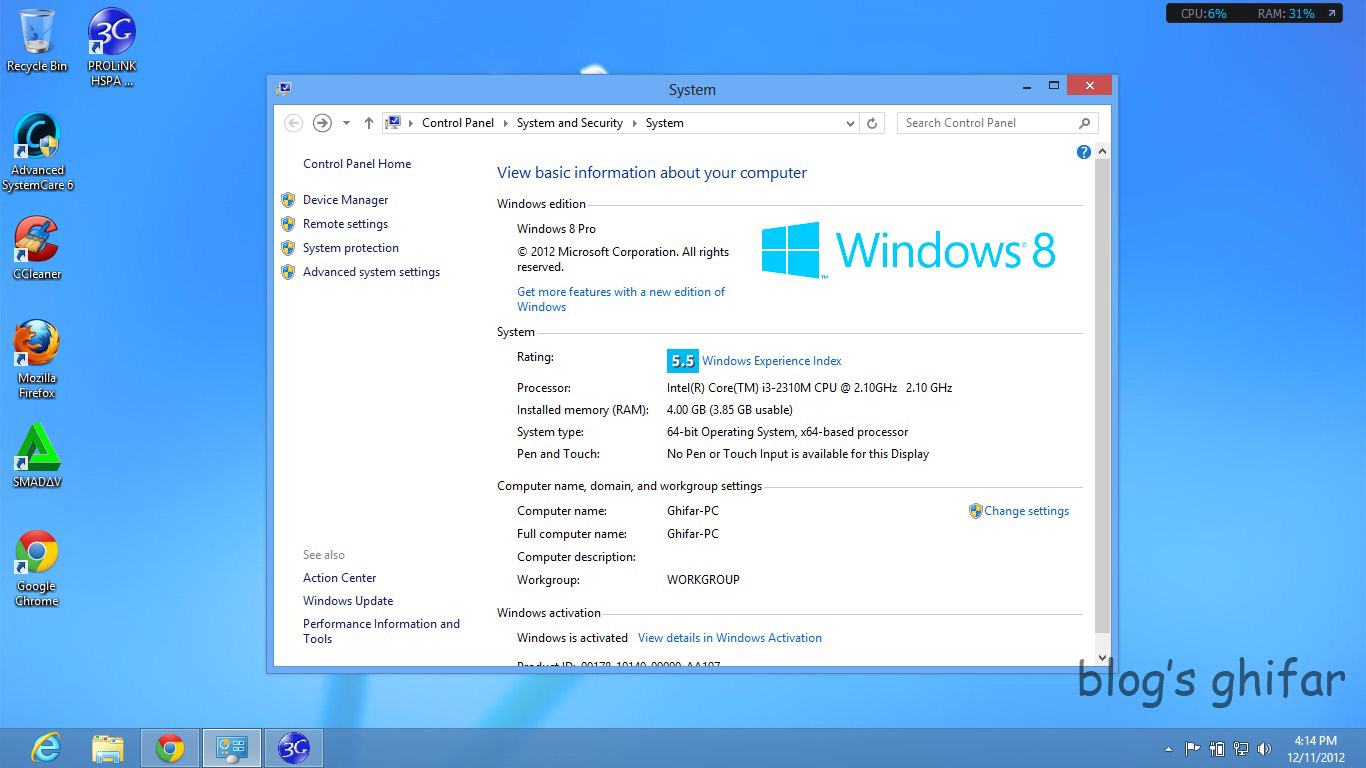View details in Windows Activation

pos(730,638)
